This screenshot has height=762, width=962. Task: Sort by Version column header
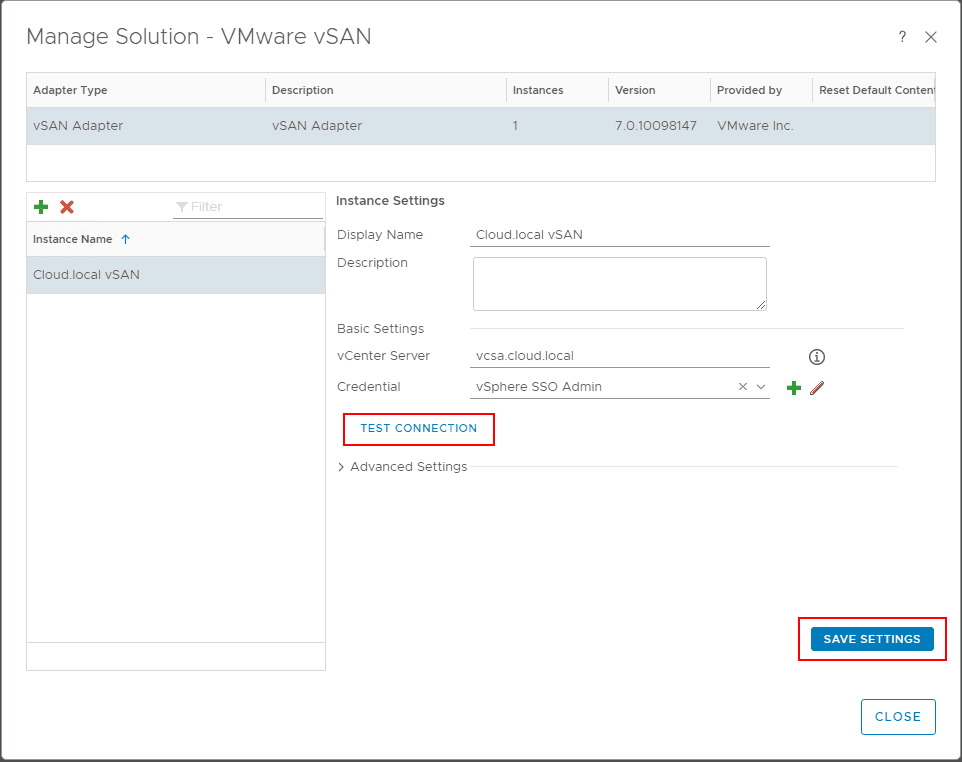660,90
